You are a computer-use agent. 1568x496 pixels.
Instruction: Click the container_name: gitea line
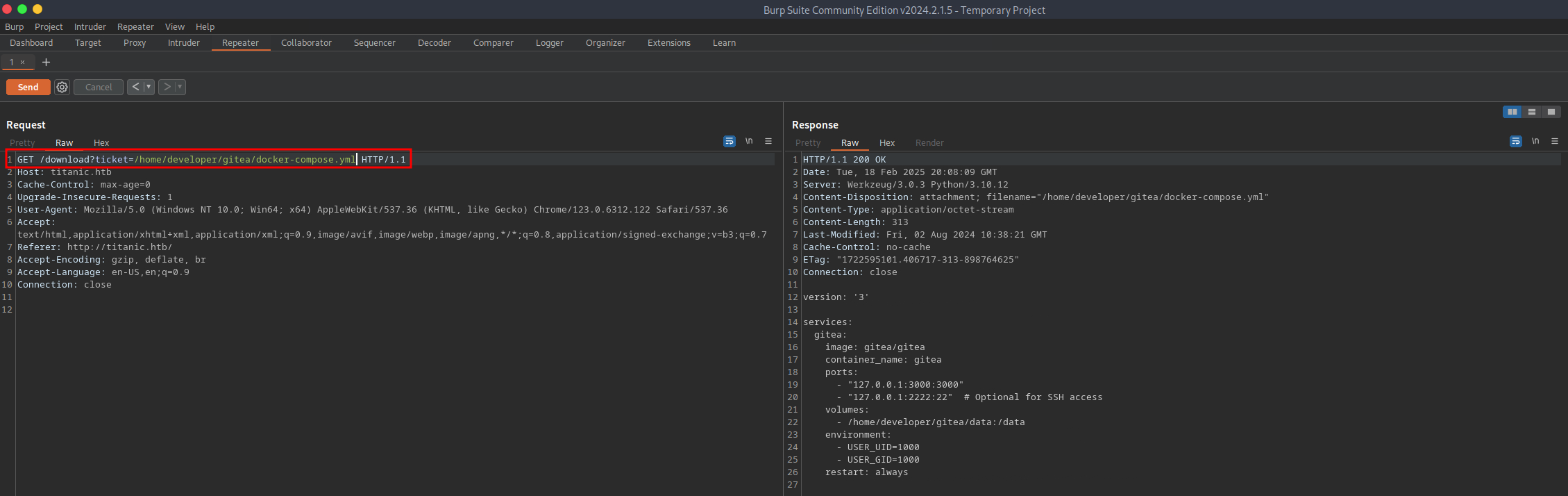point(884,359)
